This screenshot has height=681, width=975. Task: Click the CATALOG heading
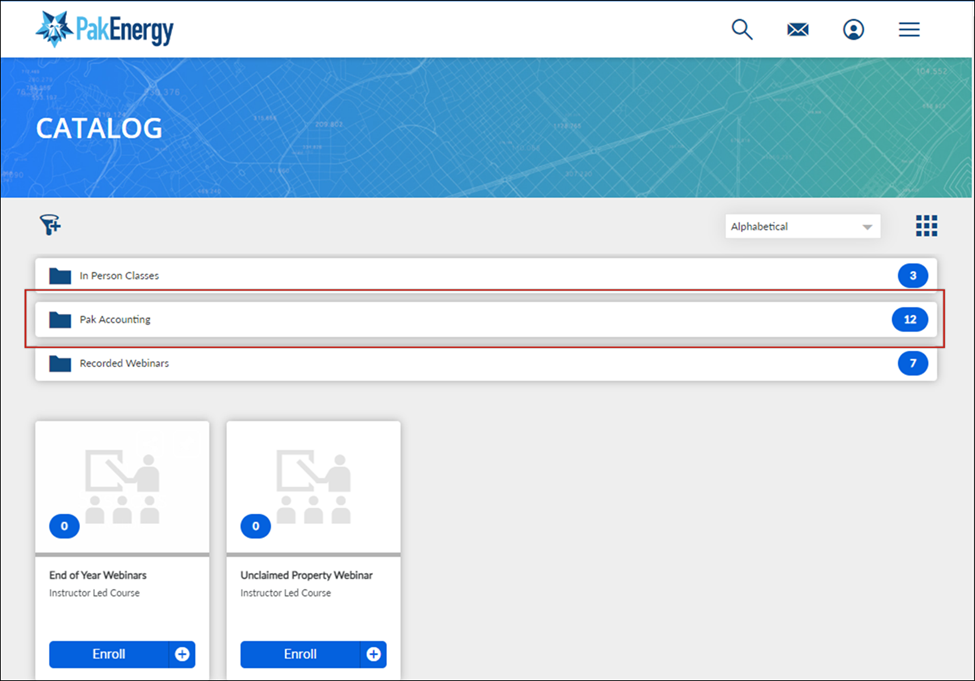tap(99, 129)
